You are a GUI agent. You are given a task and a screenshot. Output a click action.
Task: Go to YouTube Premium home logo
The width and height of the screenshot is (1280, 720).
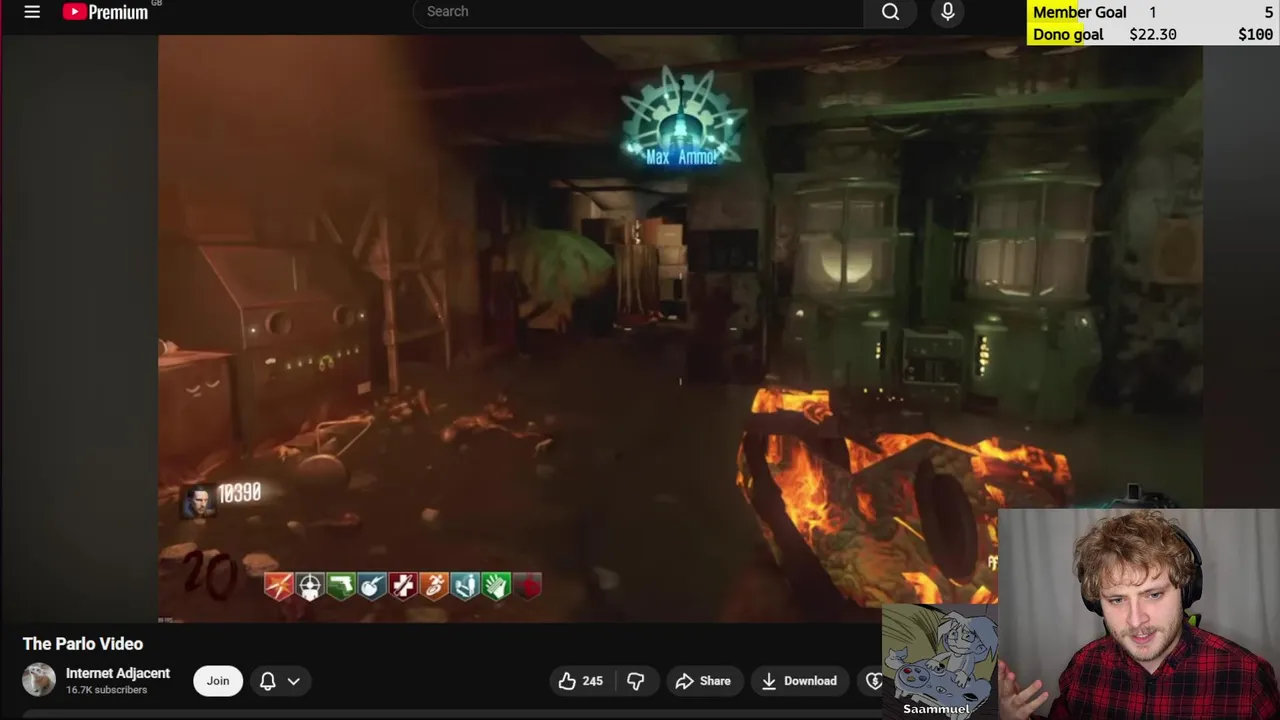105,12
